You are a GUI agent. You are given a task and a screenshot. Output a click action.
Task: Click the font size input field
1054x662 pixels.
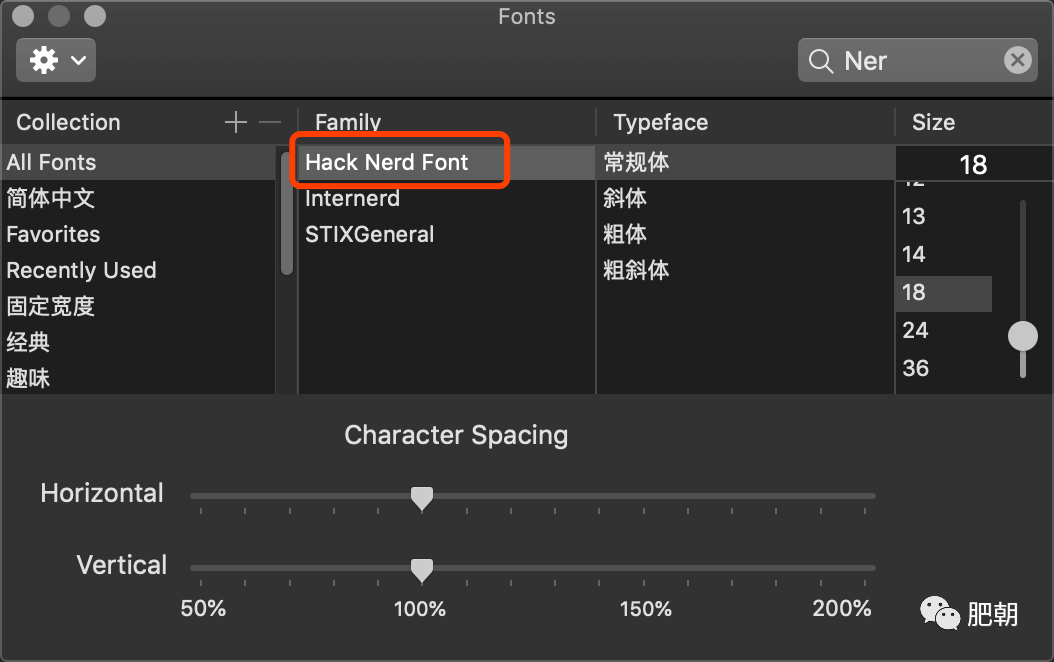click(973, 164)
